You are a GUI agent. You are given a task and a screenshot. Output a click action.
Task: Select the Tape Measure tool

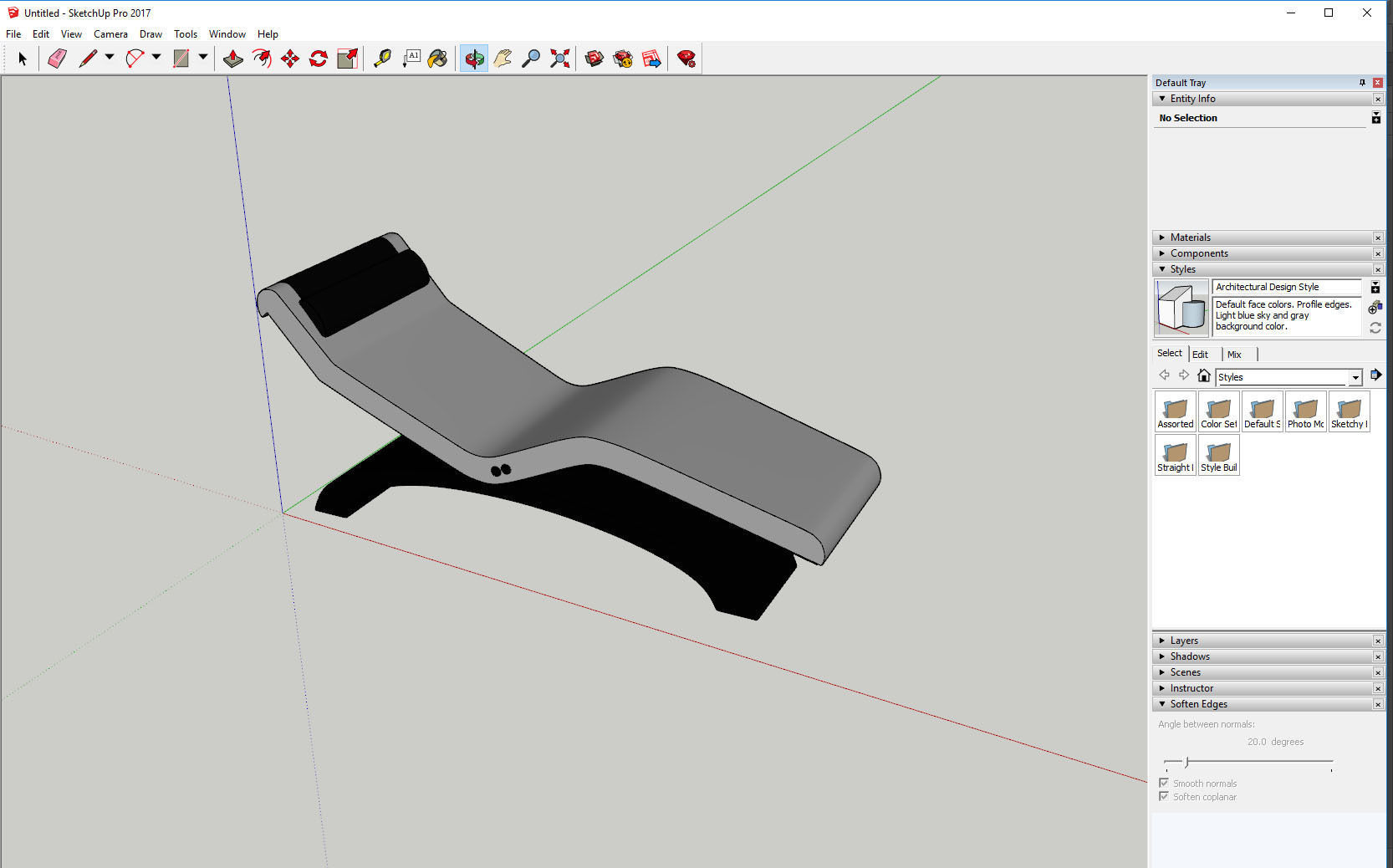[382, 59]
